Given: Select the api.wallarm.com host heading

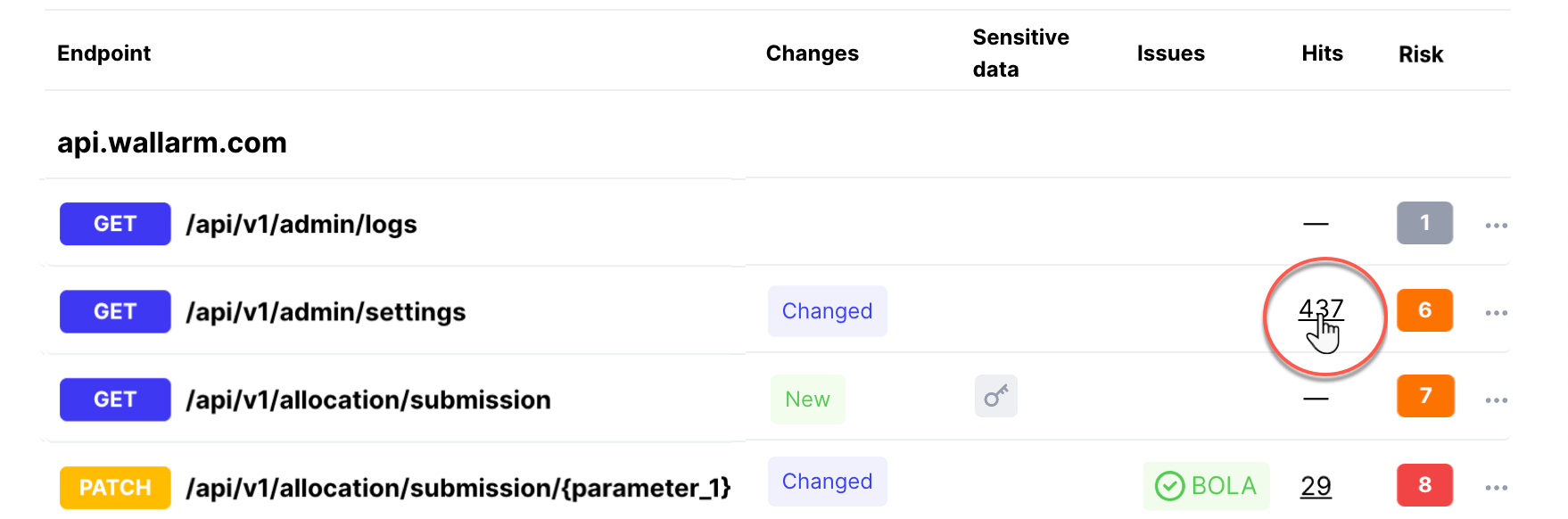Looking at the screenshot, I should pos(171,143).
